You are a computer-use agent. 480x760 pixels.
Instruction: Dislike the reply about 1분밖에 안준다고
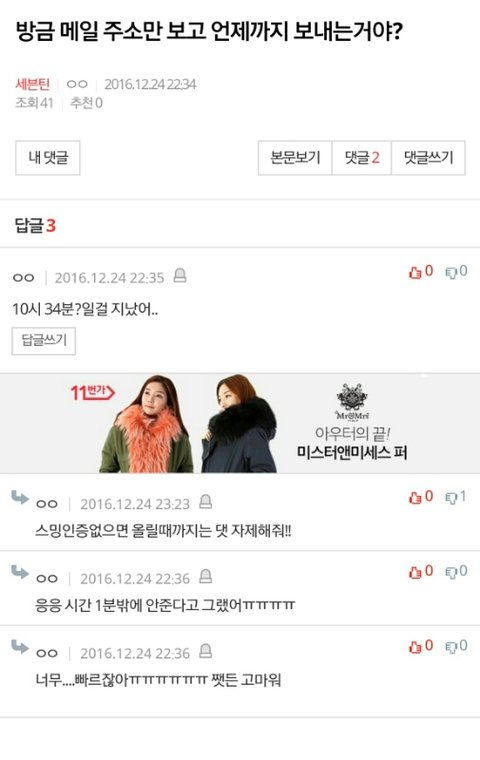[x=456, y=571]
